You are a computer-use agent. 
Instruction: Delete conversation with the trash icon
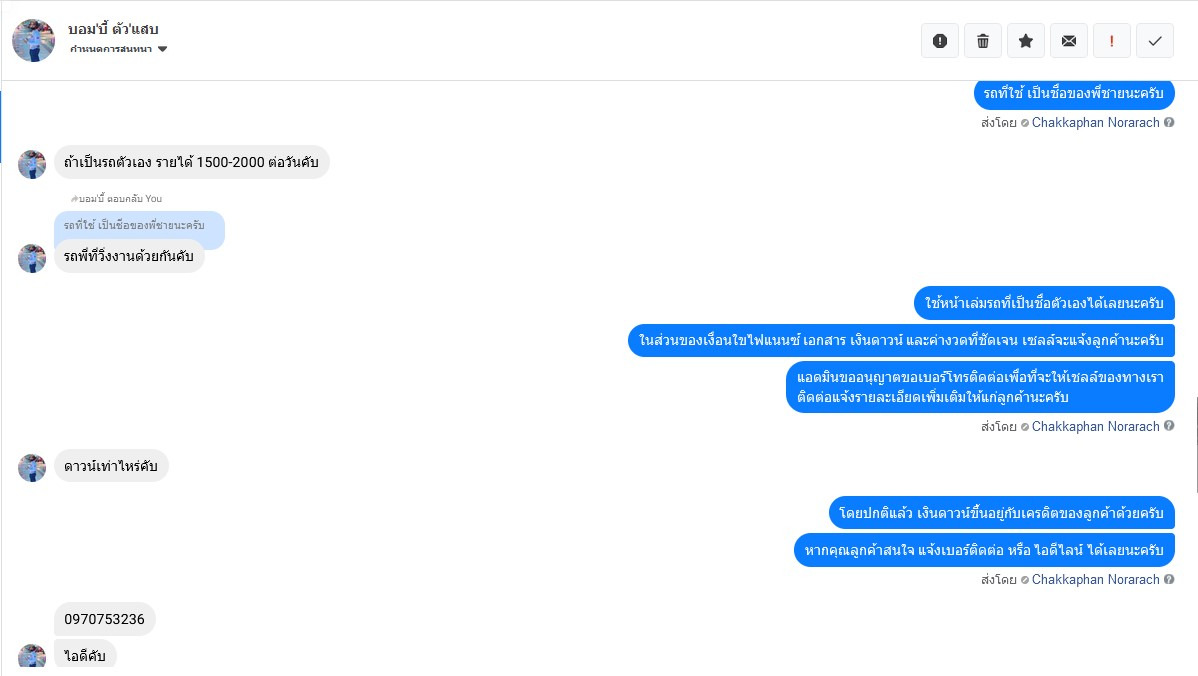[983, 41]
